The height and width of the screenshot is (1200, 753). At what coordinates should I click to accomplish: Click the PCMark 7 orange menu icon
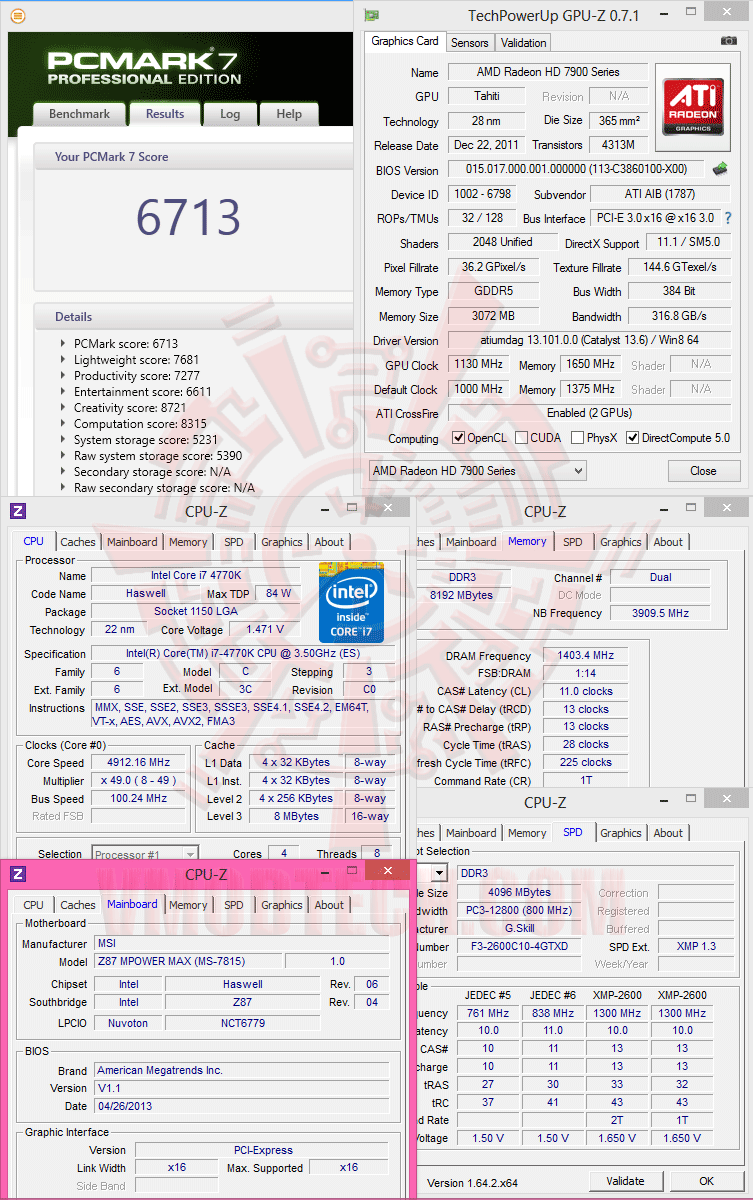point(17,16)
